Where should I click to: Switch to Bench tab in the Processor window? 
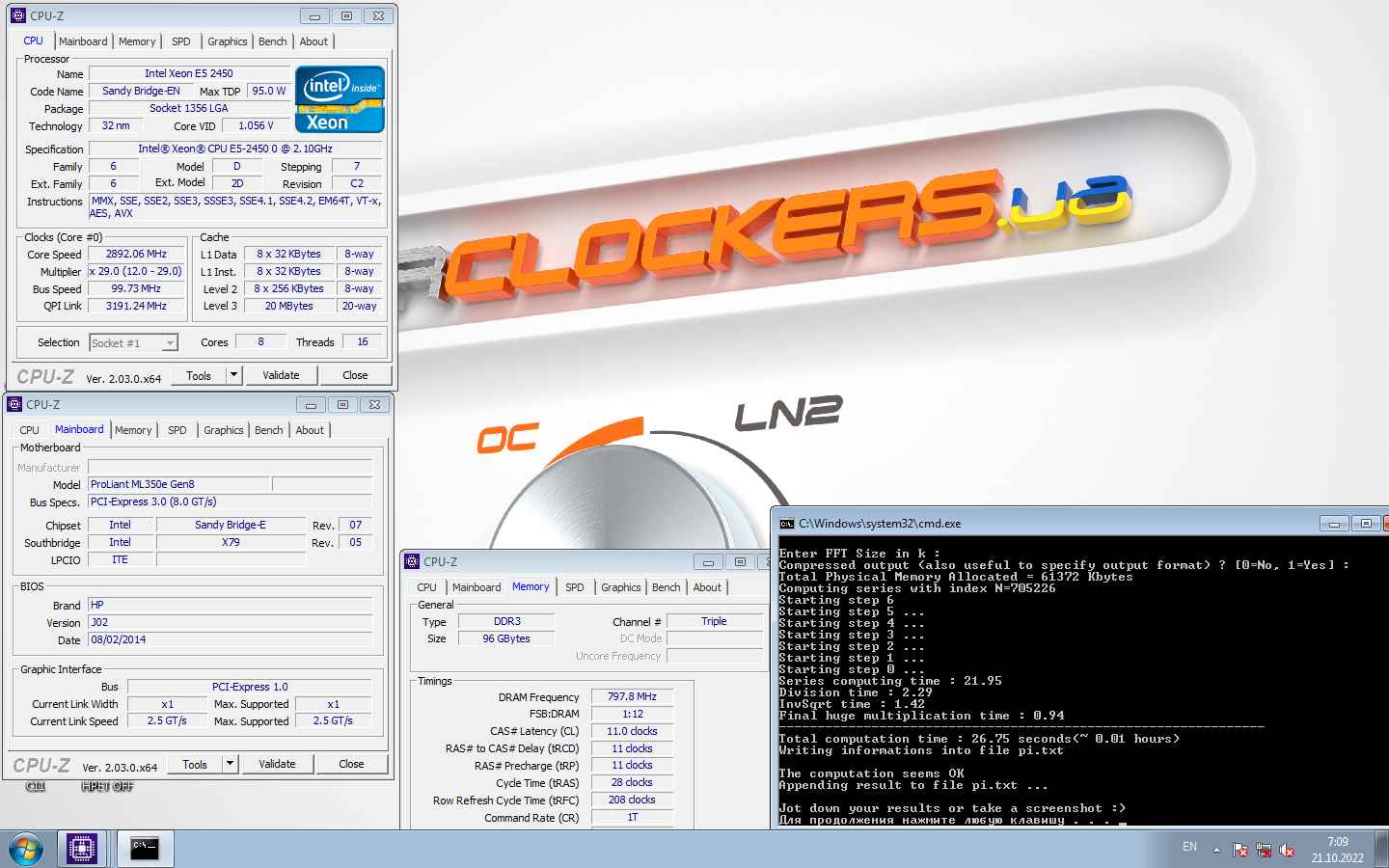tap(273, 41)
